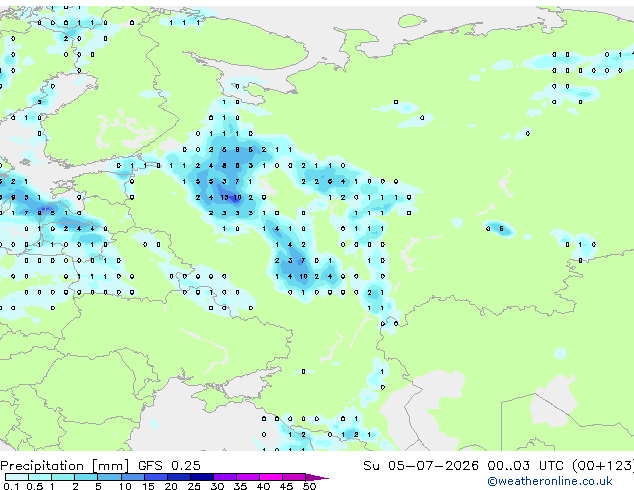Click the 0.1–0.5 mm palest cyan legend swatch
Viewport: 634px width, 490px height.
(x=17, y=477)
